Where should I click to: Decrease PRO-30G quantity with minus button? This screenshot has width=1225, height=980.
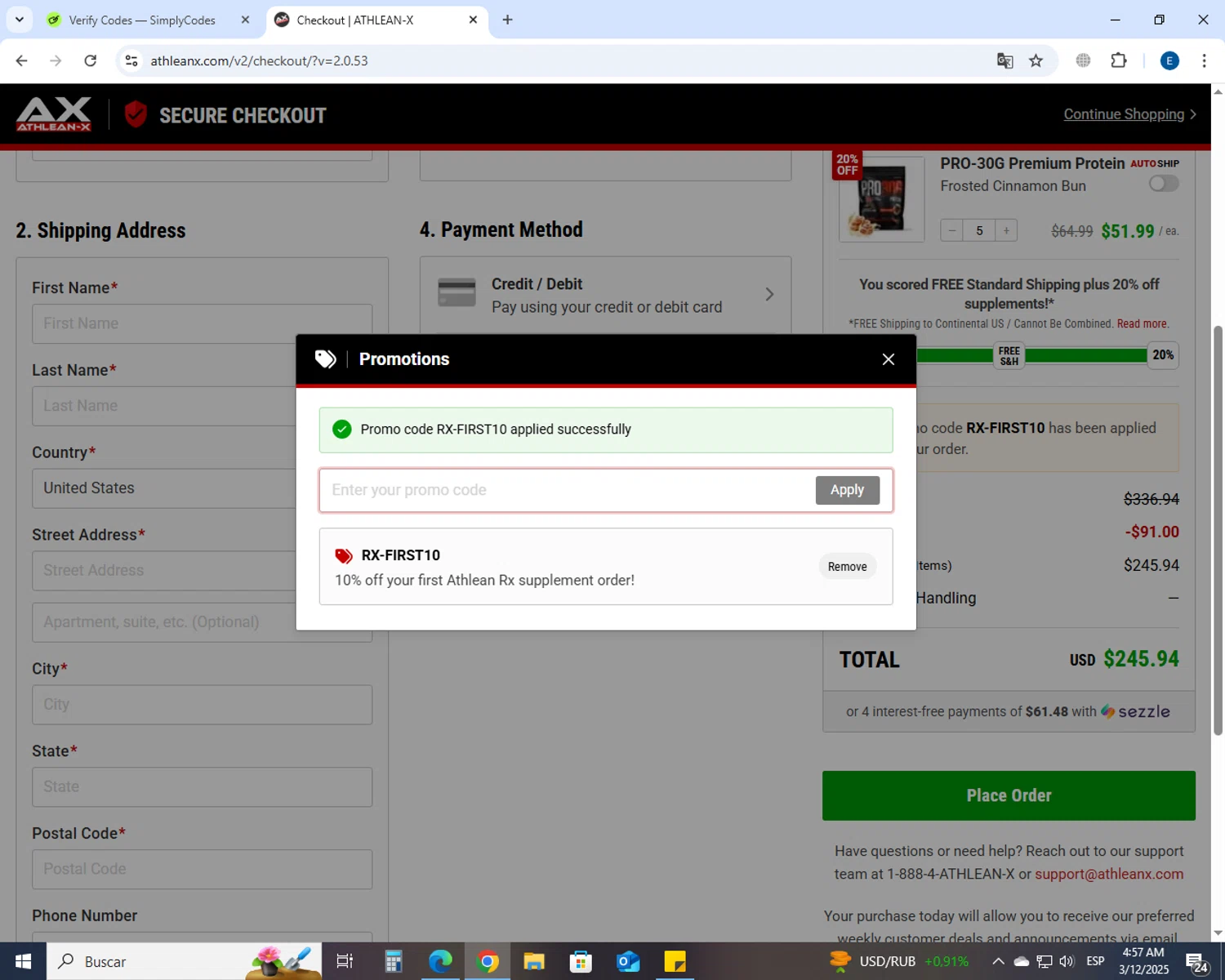point(951,231)
